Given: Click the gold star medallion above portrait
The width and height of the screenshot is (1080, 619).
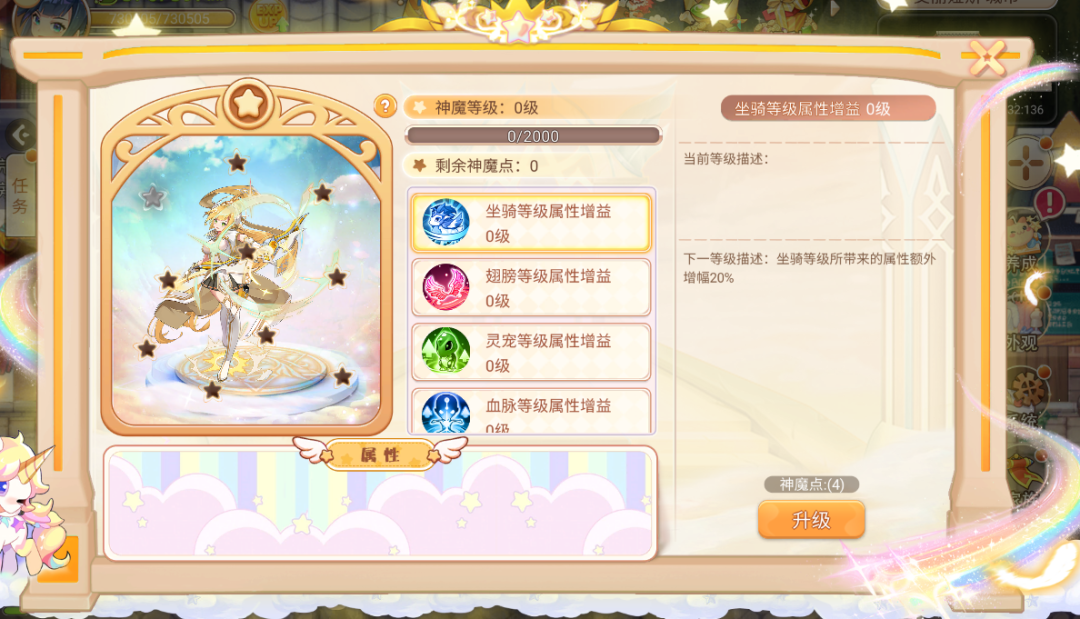Looking at the screenshot, I should click(x=248, y=104).
